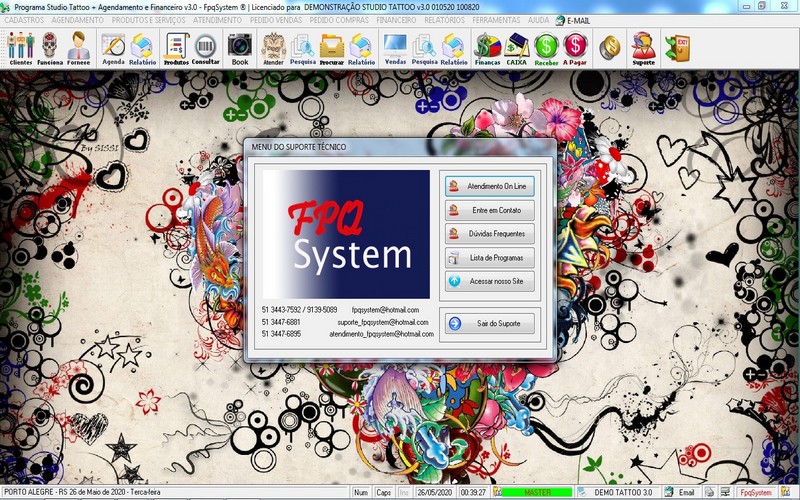Screen dimensions: 800x500
Task: Open the RELATÓRIOS menu
Action: click(x=444, y=20)
